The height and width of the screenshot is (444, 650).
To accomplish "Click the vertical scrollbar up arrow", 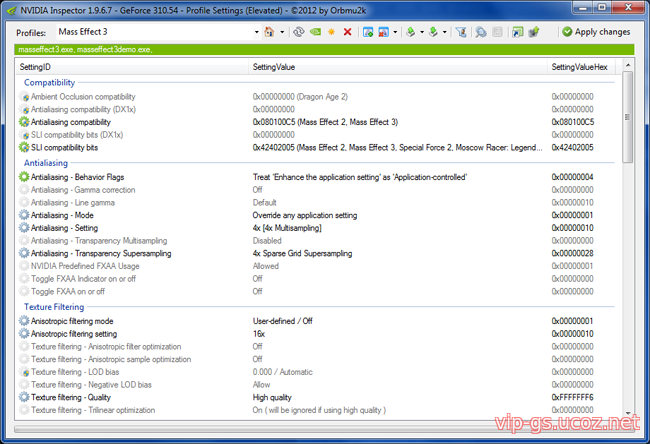I will pos(628,65).
